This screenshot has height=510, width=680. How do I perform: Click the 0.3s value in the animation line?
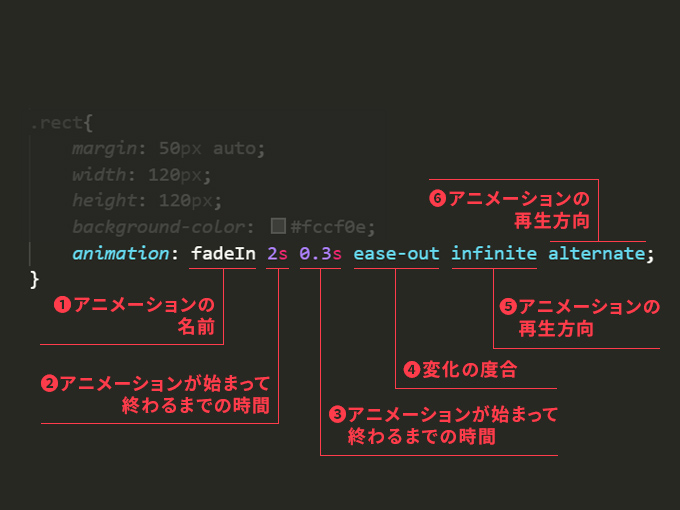coord(320,253)
